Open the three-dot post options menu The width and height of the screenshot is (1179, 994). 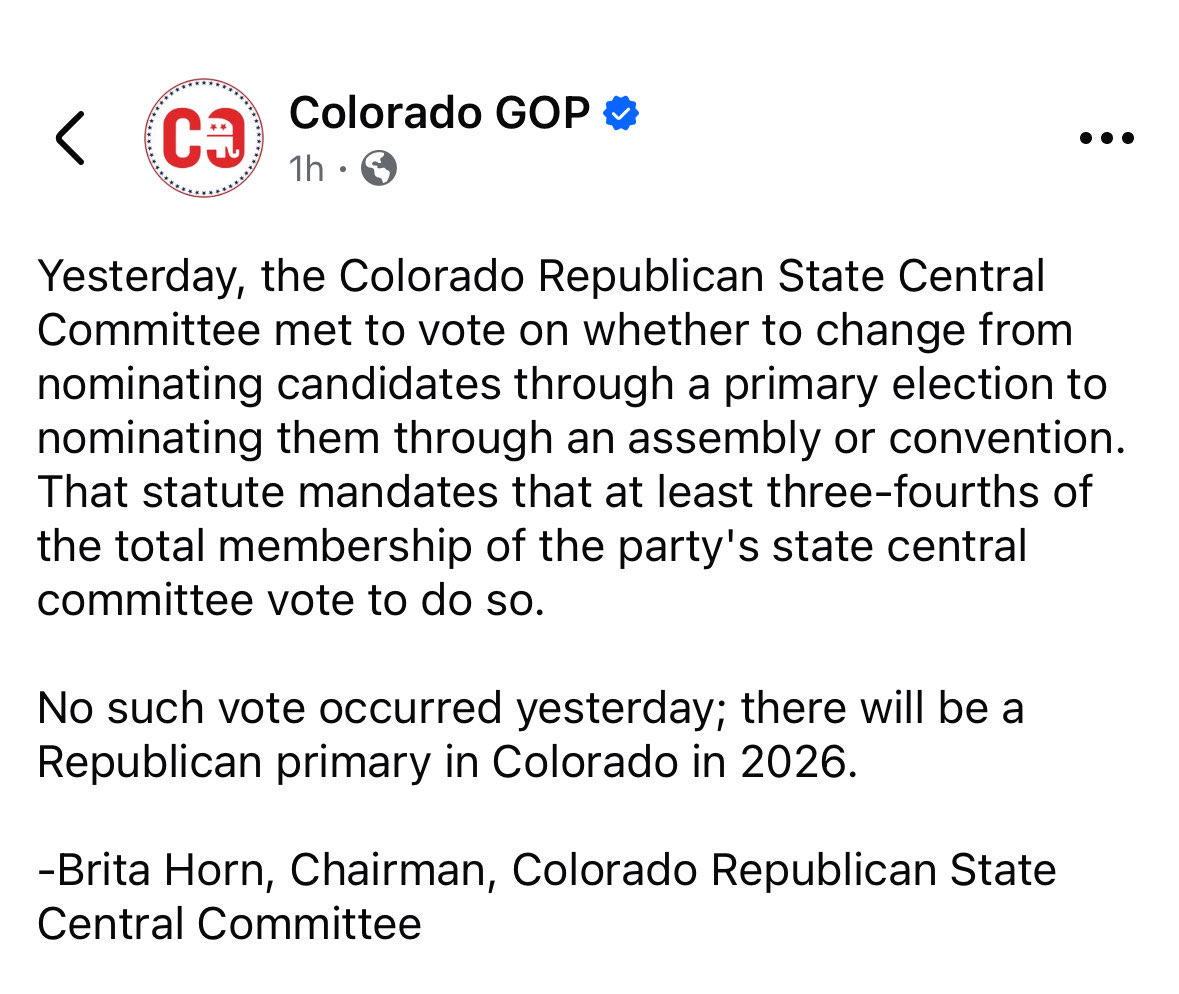(1107, 138)
